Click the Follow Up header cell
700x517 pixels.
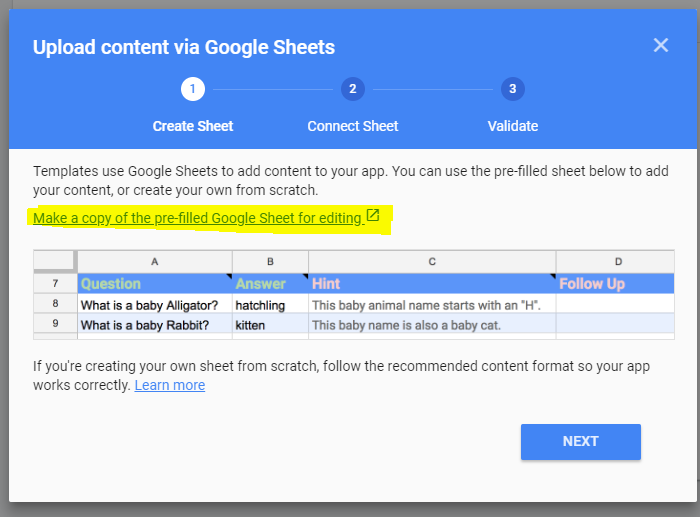coord(615,284)
